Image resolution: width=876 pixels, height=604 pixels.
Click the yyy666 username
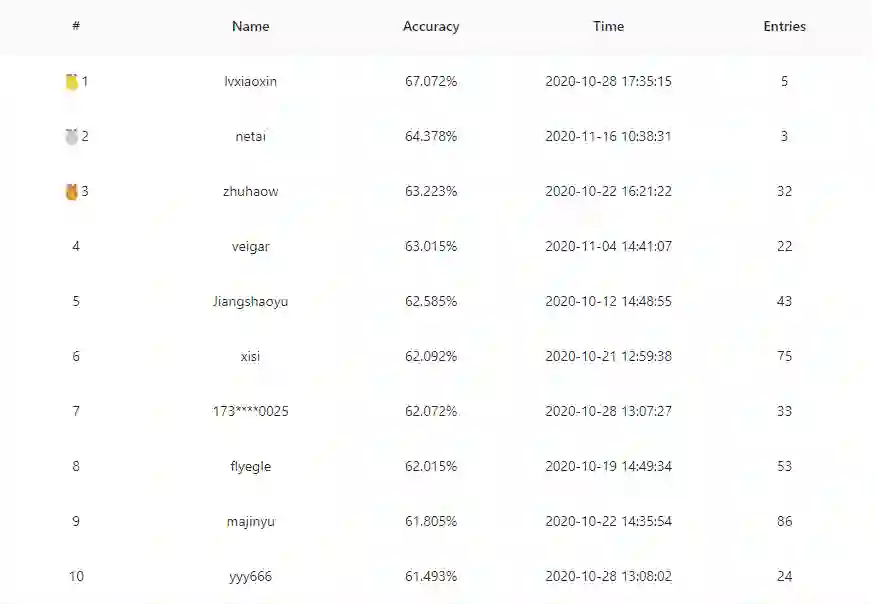(x=250, y=577)
